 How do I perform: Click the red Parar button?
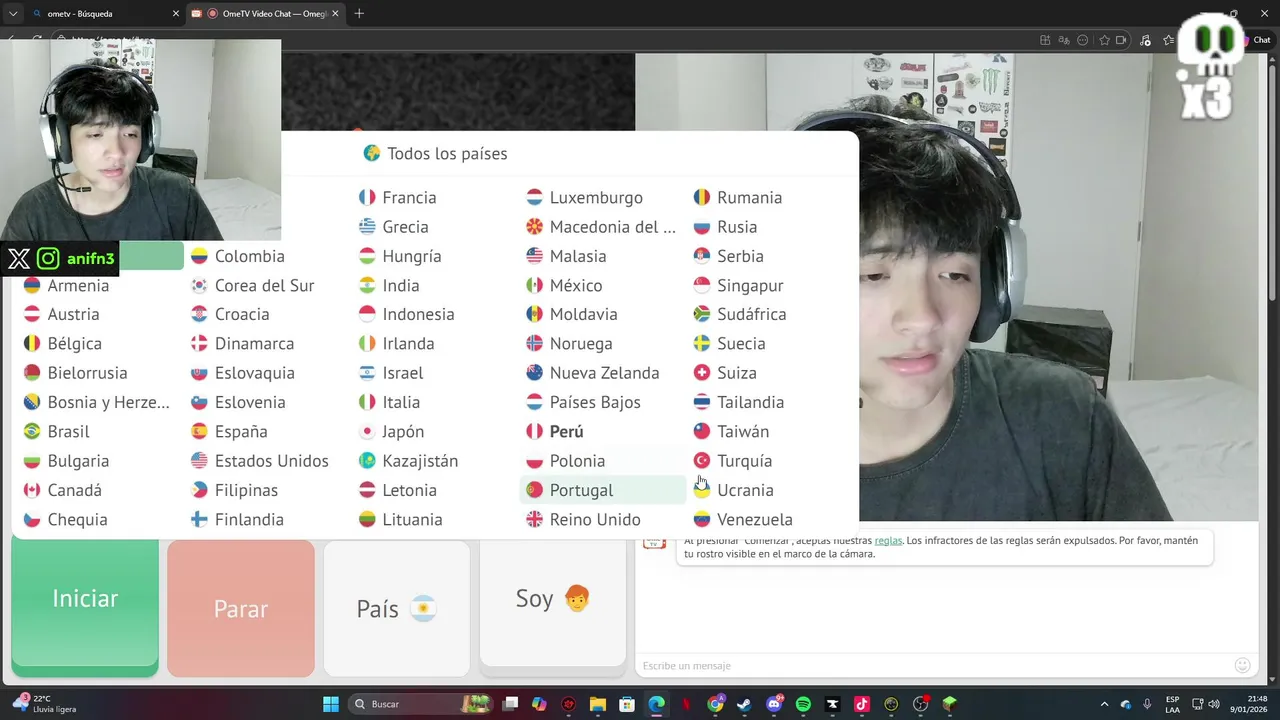(x=241, y=609)
